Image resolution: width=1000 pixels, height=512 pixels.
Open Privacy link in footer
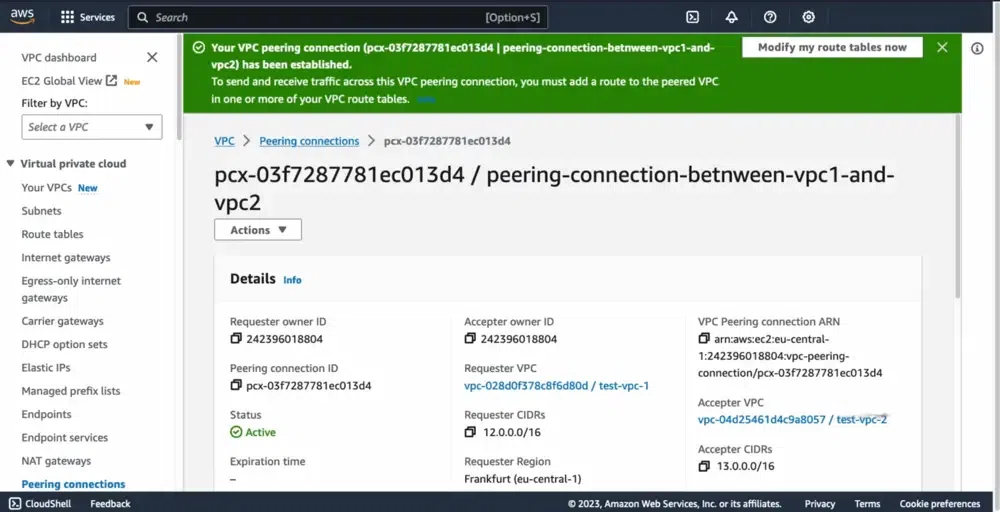click(820, 504)
